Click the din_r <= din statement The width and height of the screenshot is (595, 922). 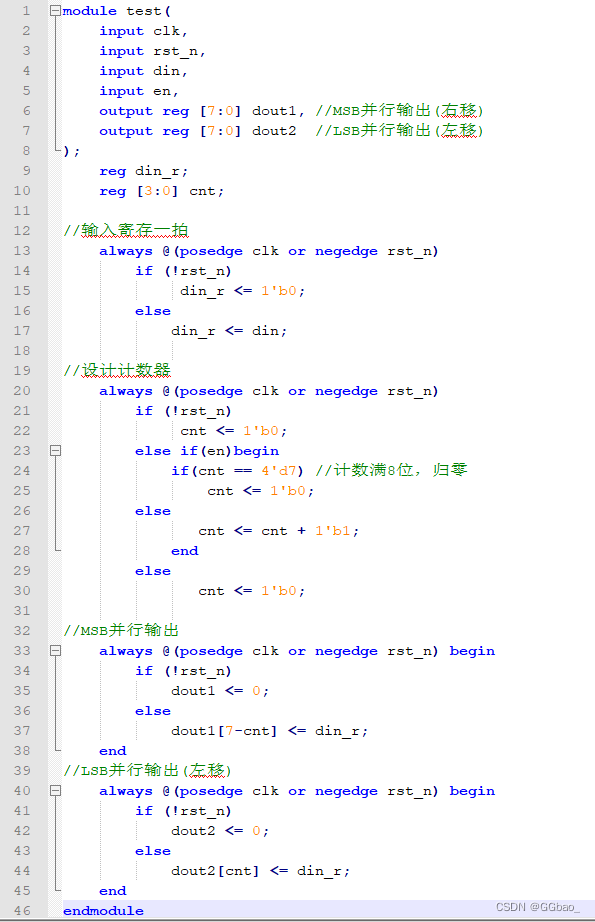(x=229, y=330)
